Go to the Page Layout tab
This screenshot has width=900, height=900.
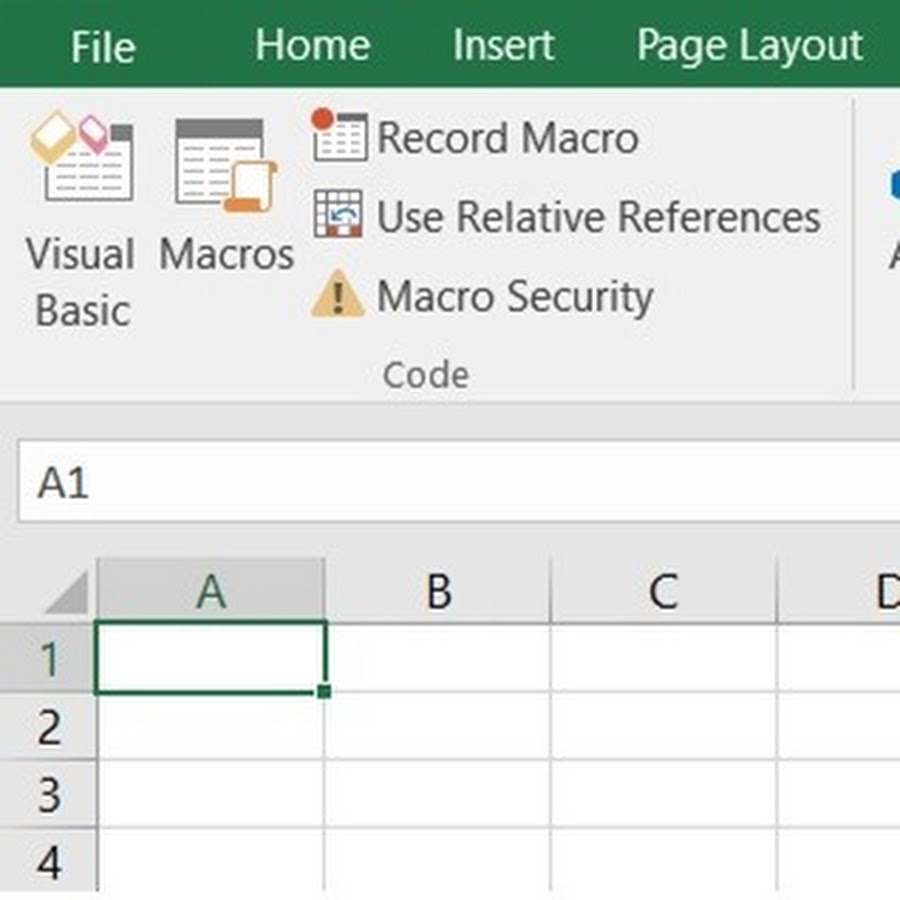[x=749, y=46]
